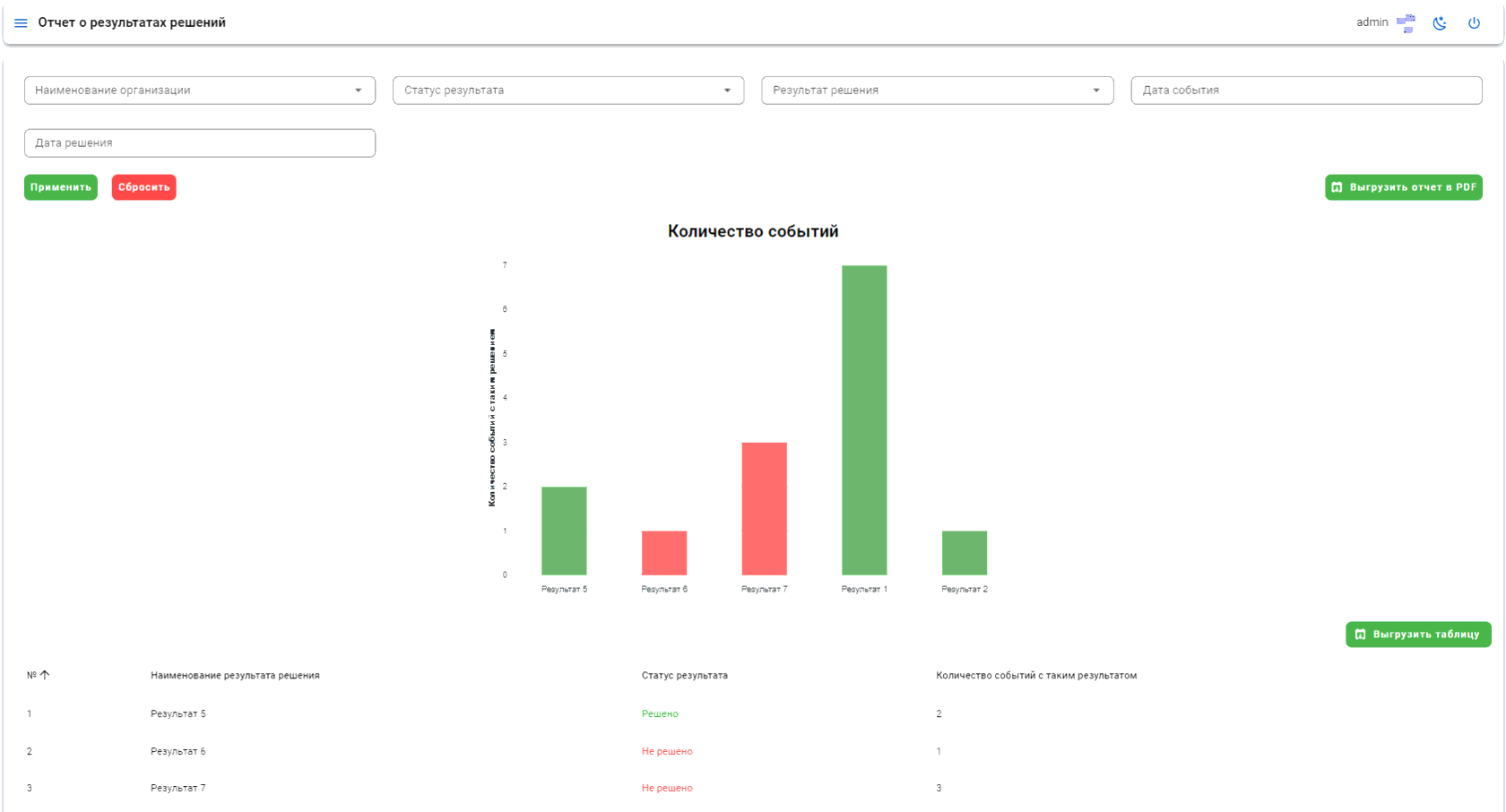Click Количество событий с таким результатом header
Screen dimensions: 1506x812
[x=1036, y=676]
